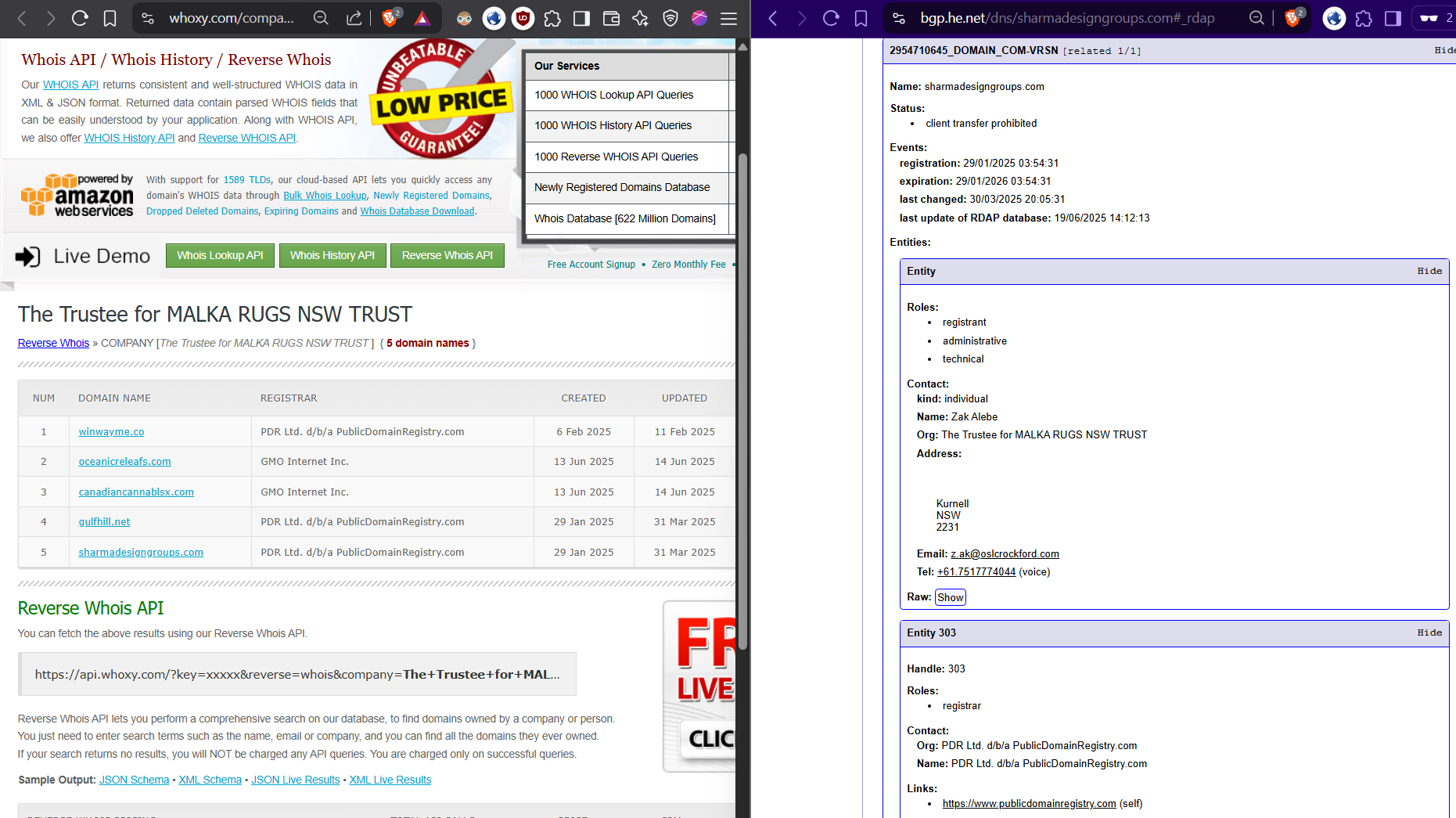Click z.ak@oslcrockford.com email link
The image size is (1456, 818).
point(1005,553)
